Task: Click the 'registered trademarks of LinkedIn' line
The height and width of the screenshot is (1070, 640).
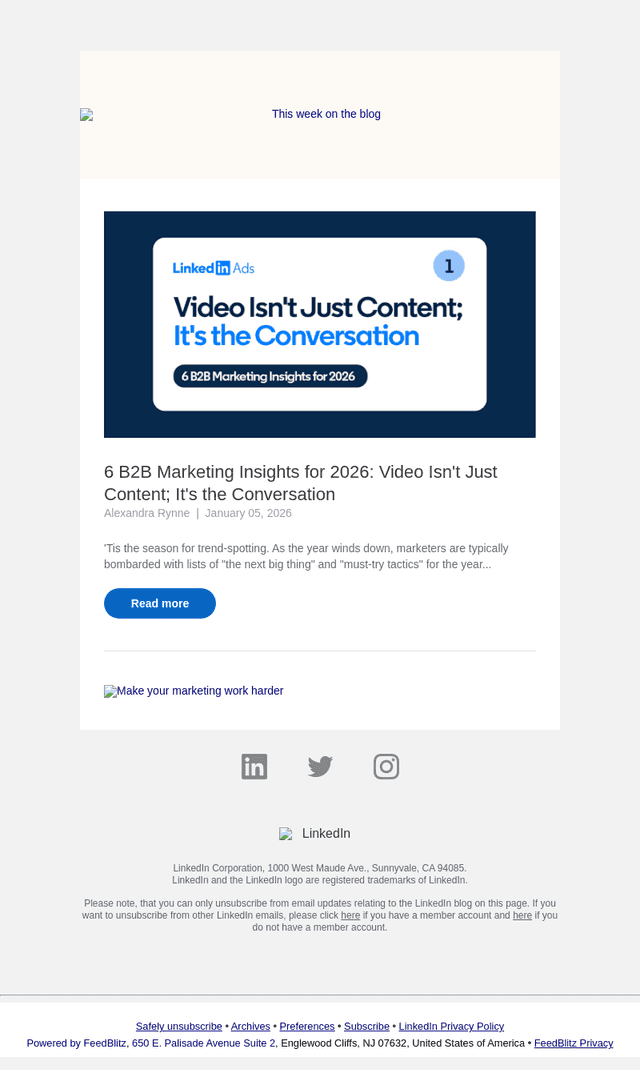Action: click(x=319, y=880)
